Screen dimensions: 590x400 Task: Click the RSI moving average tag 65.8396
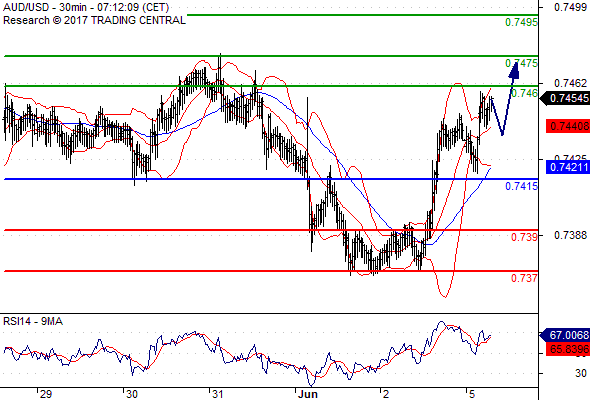click(568, 349)
